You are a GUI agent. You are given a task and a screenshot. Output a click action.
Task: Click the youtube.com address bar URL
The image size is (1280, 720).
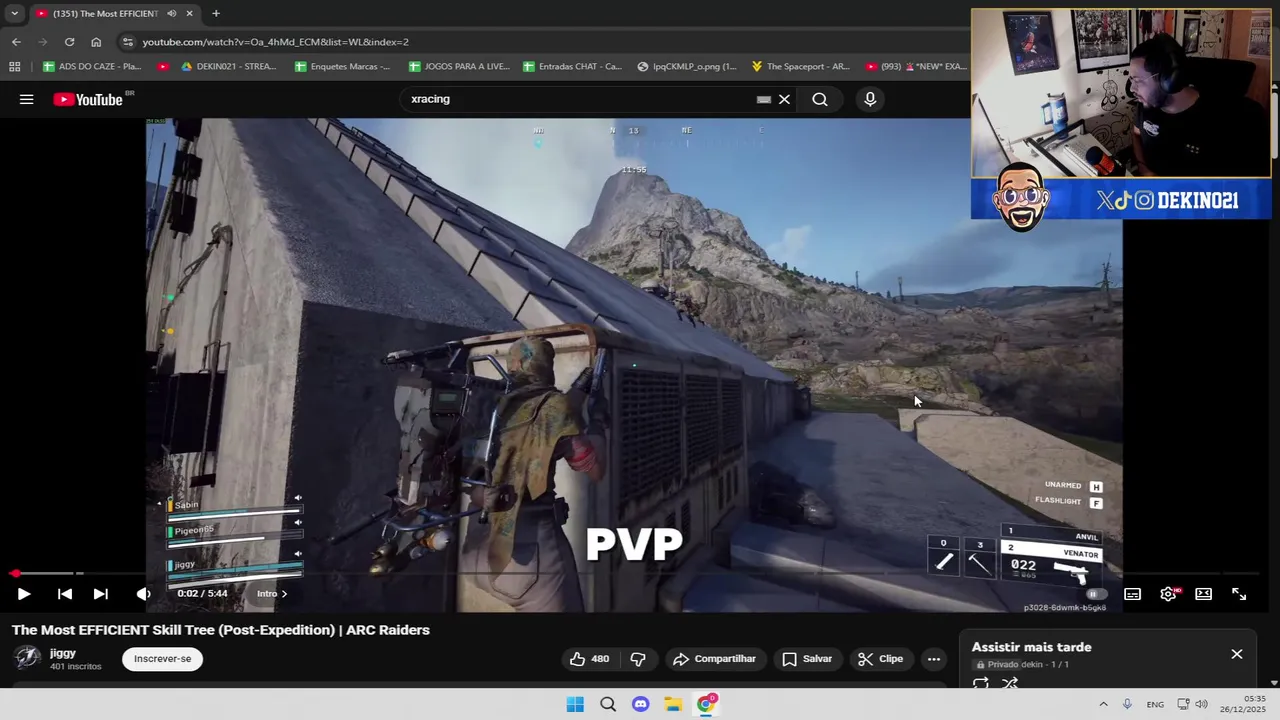click(276, 42)
